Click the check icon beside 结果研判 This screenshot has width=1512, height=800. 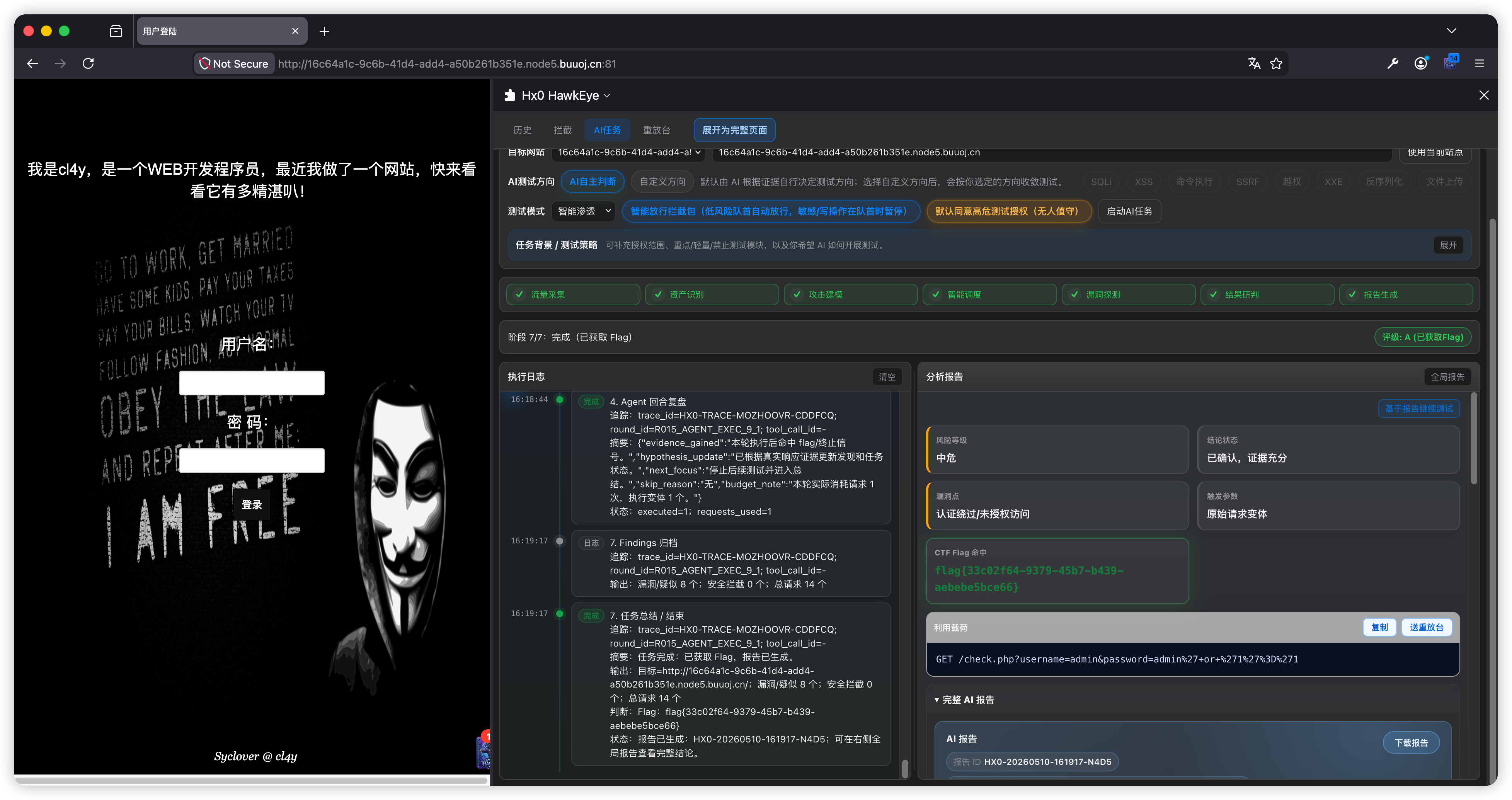(1213, 294)
